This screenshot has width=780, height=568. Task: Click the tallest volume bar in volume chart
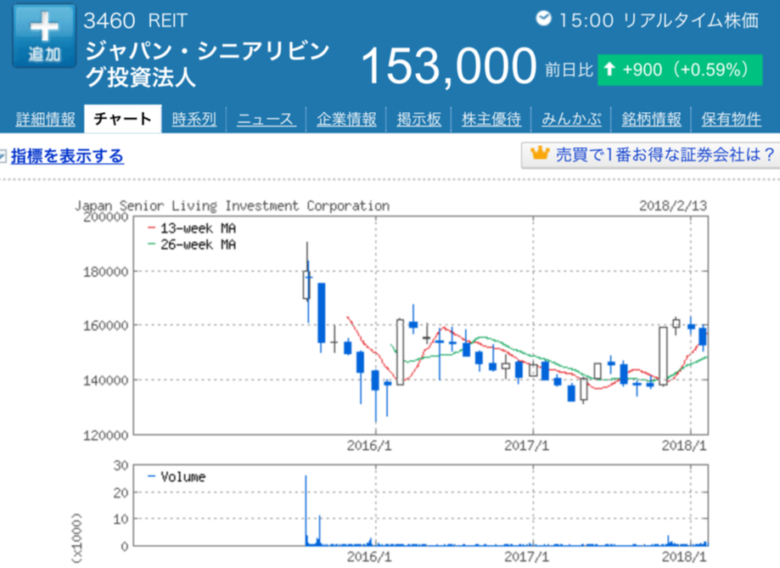point(306,510)
